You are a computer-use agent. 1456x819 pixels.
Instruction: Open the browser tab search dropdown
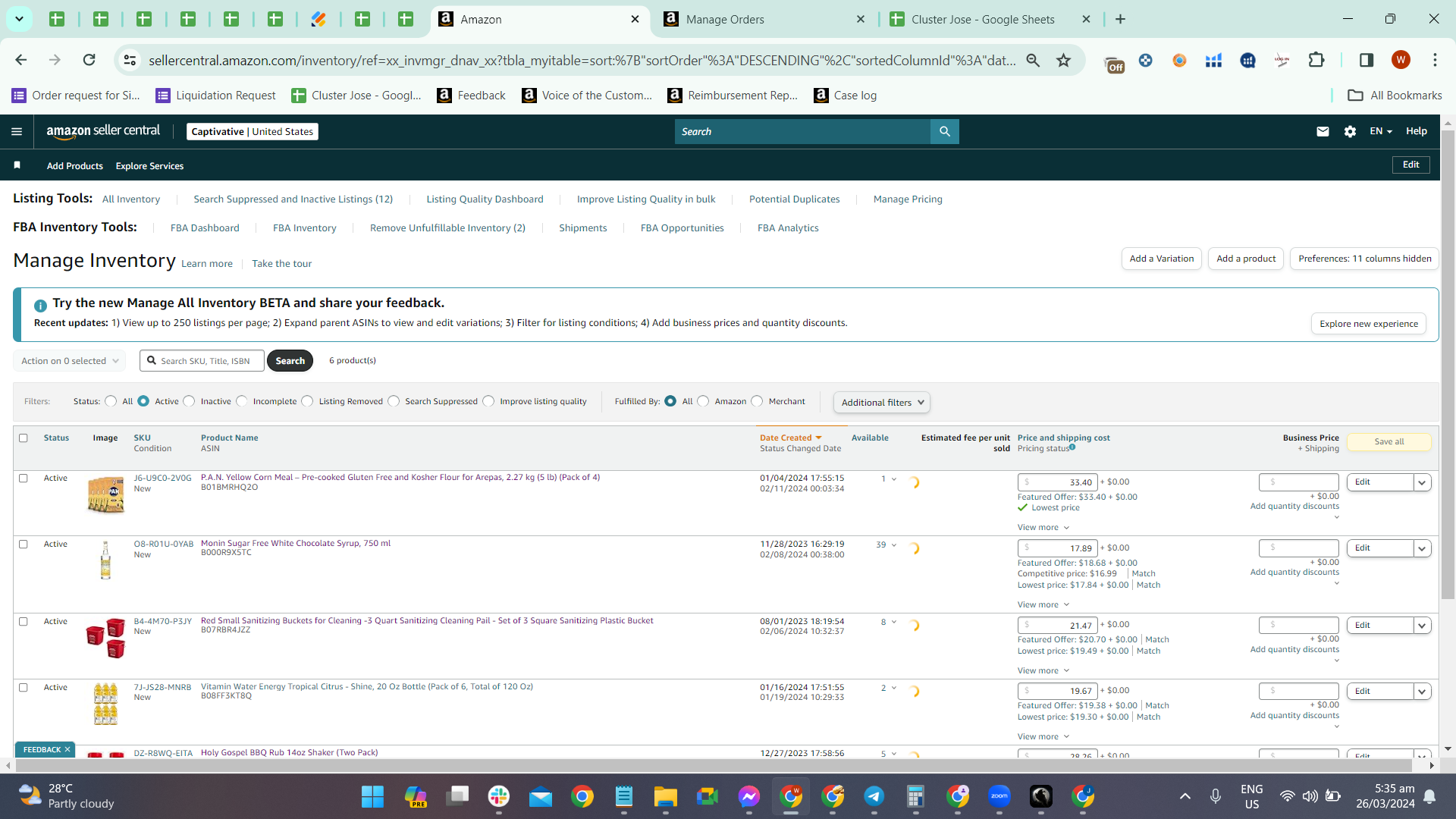point(19,19)
